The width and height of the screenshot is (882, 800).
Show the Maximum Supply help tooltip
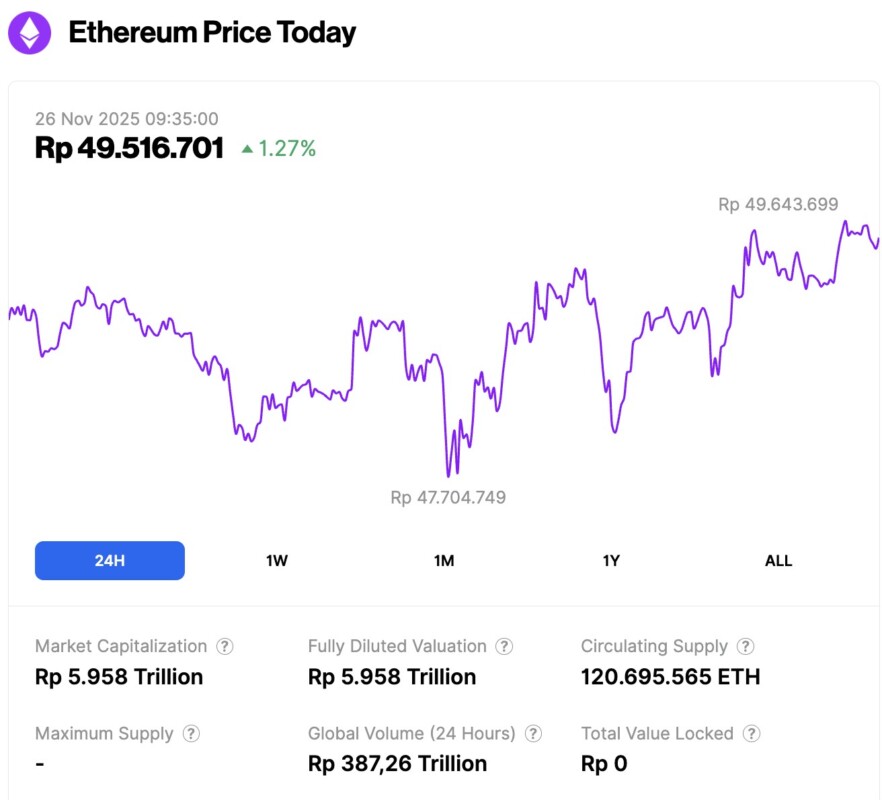(191, 734)
